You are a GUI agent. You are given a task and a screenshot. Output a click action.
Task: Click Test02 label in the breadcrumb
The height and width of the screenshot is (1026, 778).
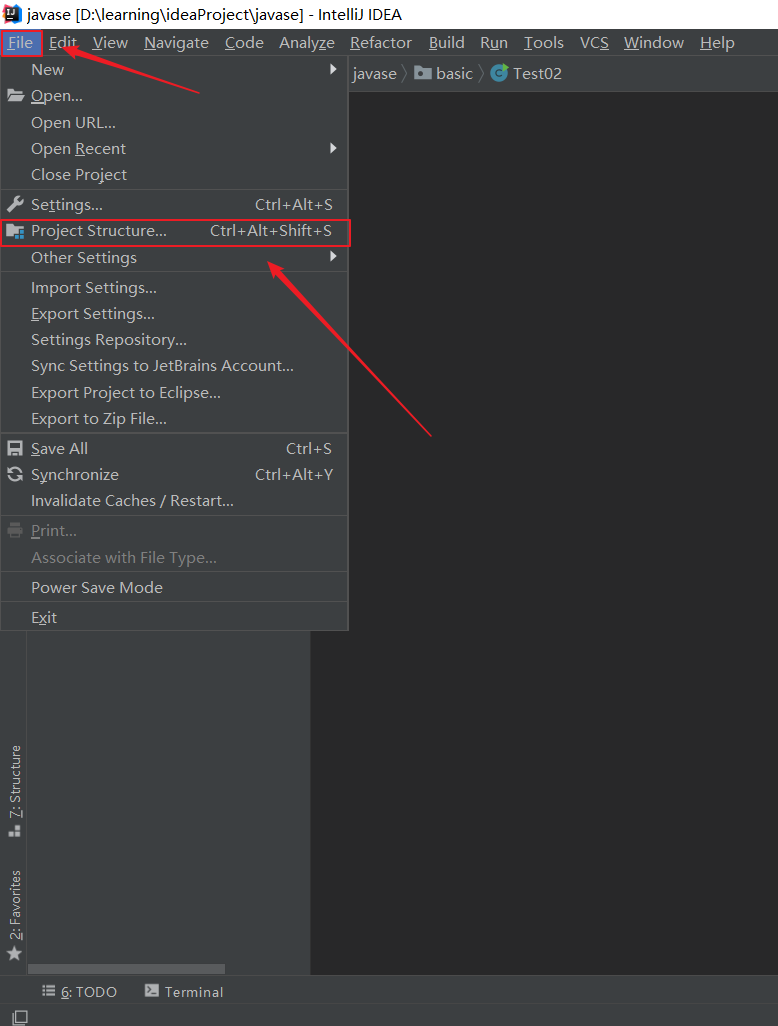pos(537,73)
